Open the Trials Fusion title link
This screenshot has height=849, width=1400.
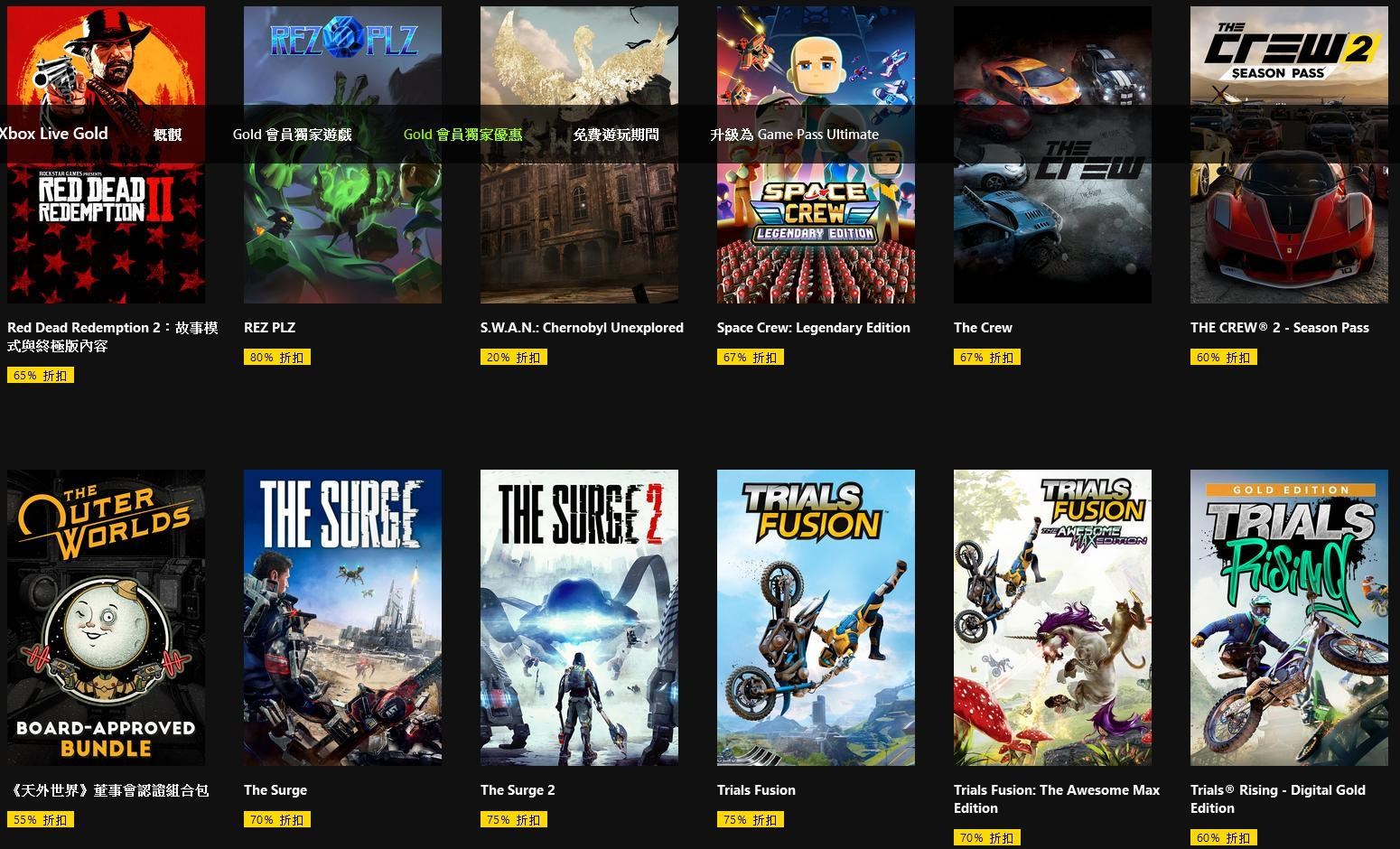[756, 790]
